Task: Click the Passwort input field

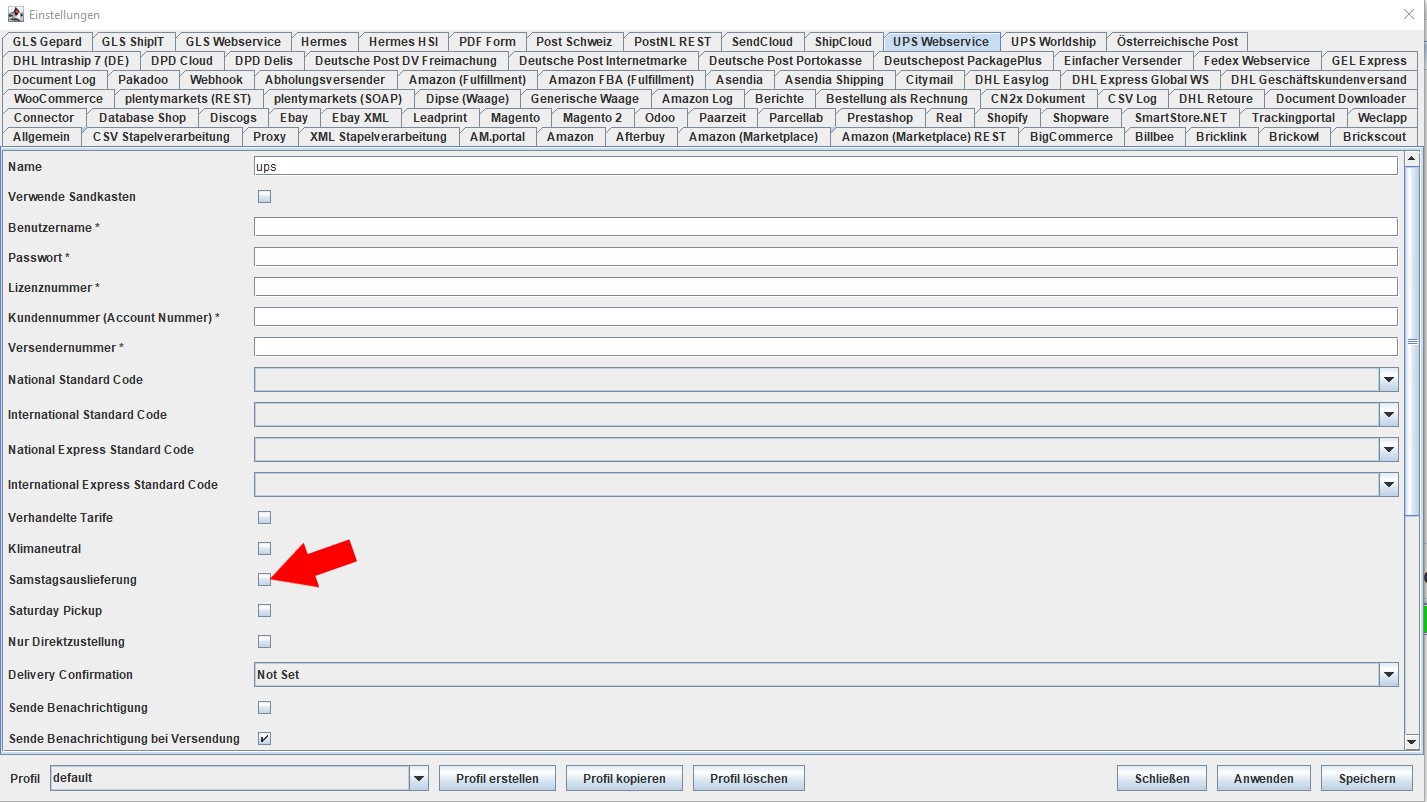Action: tap(826, 257)
